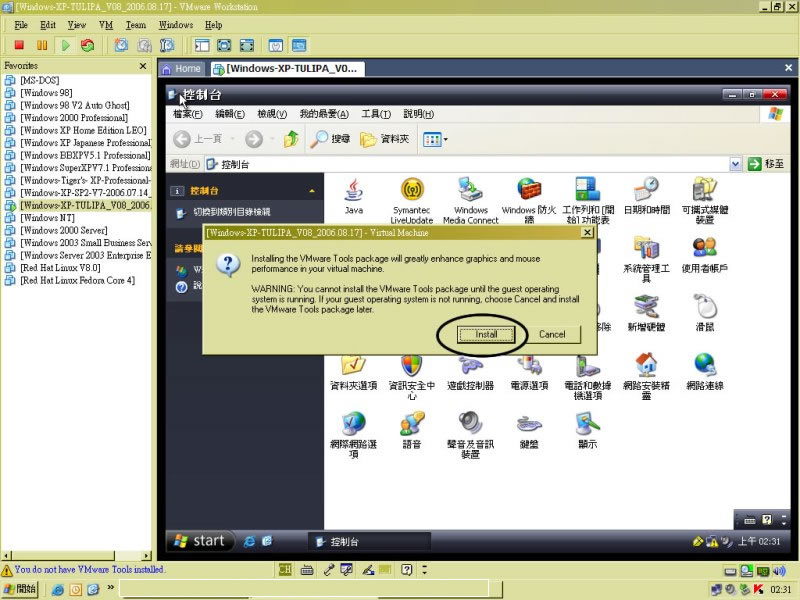
Task: Select [Windows 2000 Server] in Favorites
Action: [x=63, y=230]
